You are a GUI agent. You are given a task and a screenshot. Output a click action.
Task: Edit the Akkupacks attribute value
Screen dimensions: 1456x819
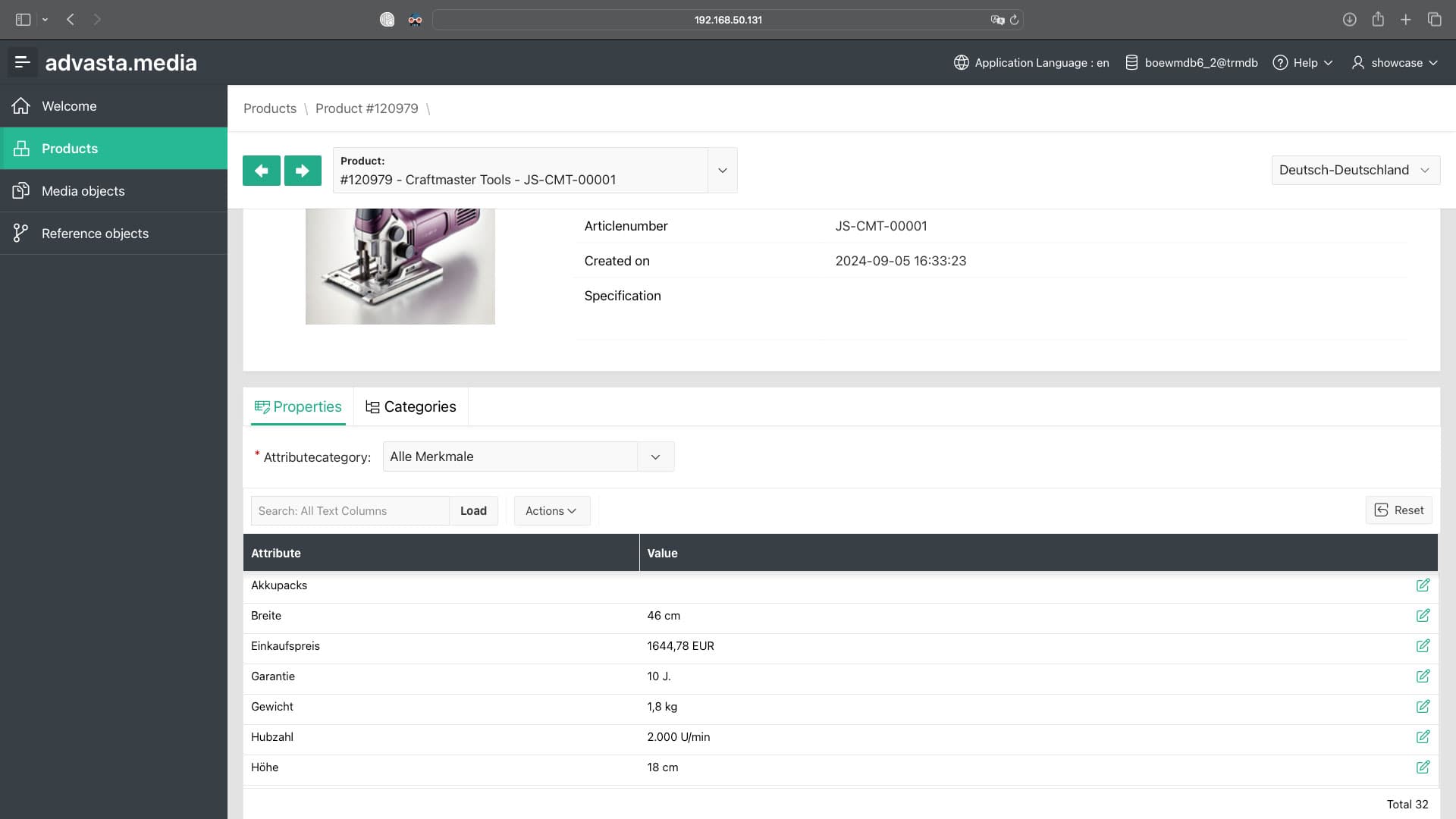coord(1423,585)
